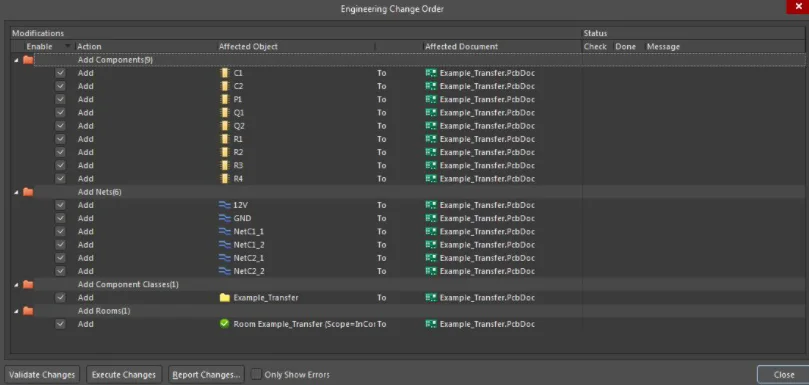Click the component icon next to Q1

(x=224, y=113)
